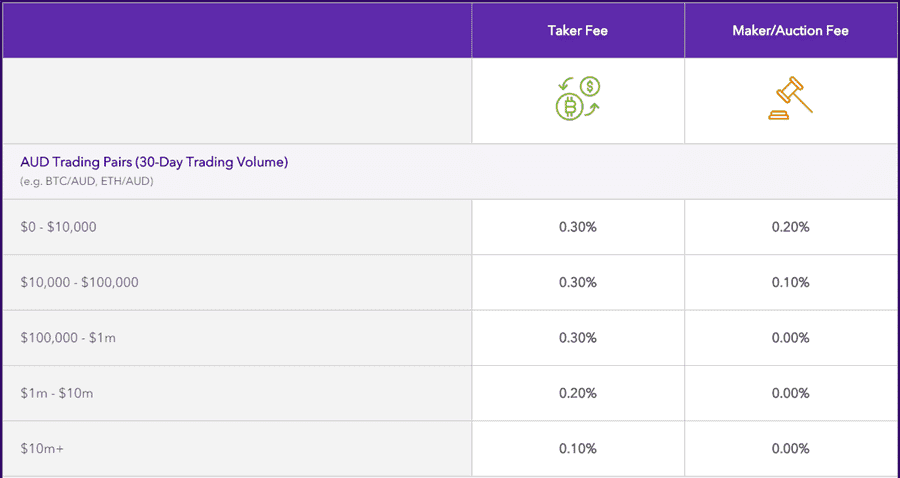
Task: Select the Taker Fee column header
Action: coord(577,31)
